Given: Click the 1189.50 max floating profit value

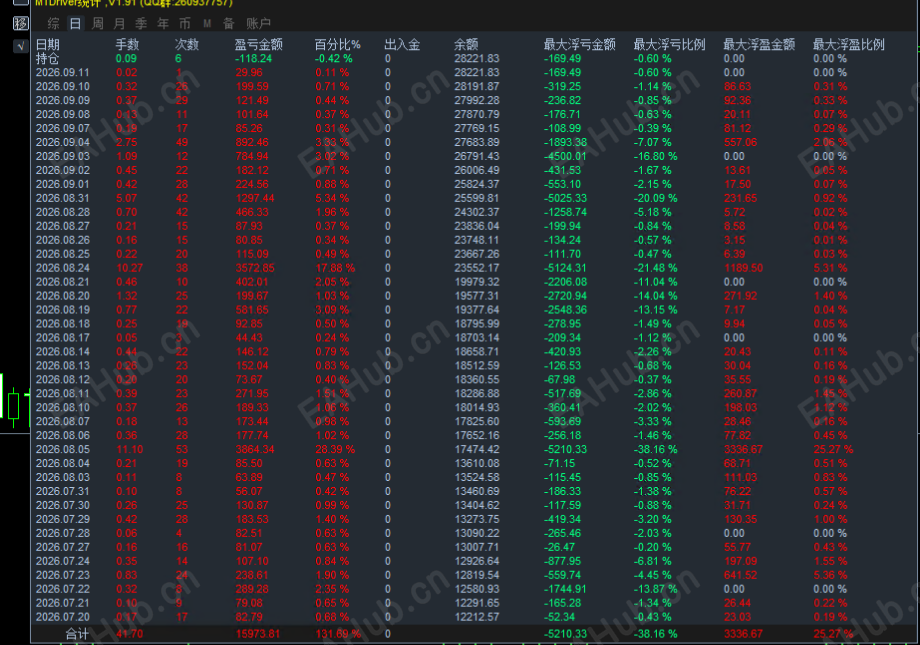Looking at the screenshot, I should [x=743, y=268].
